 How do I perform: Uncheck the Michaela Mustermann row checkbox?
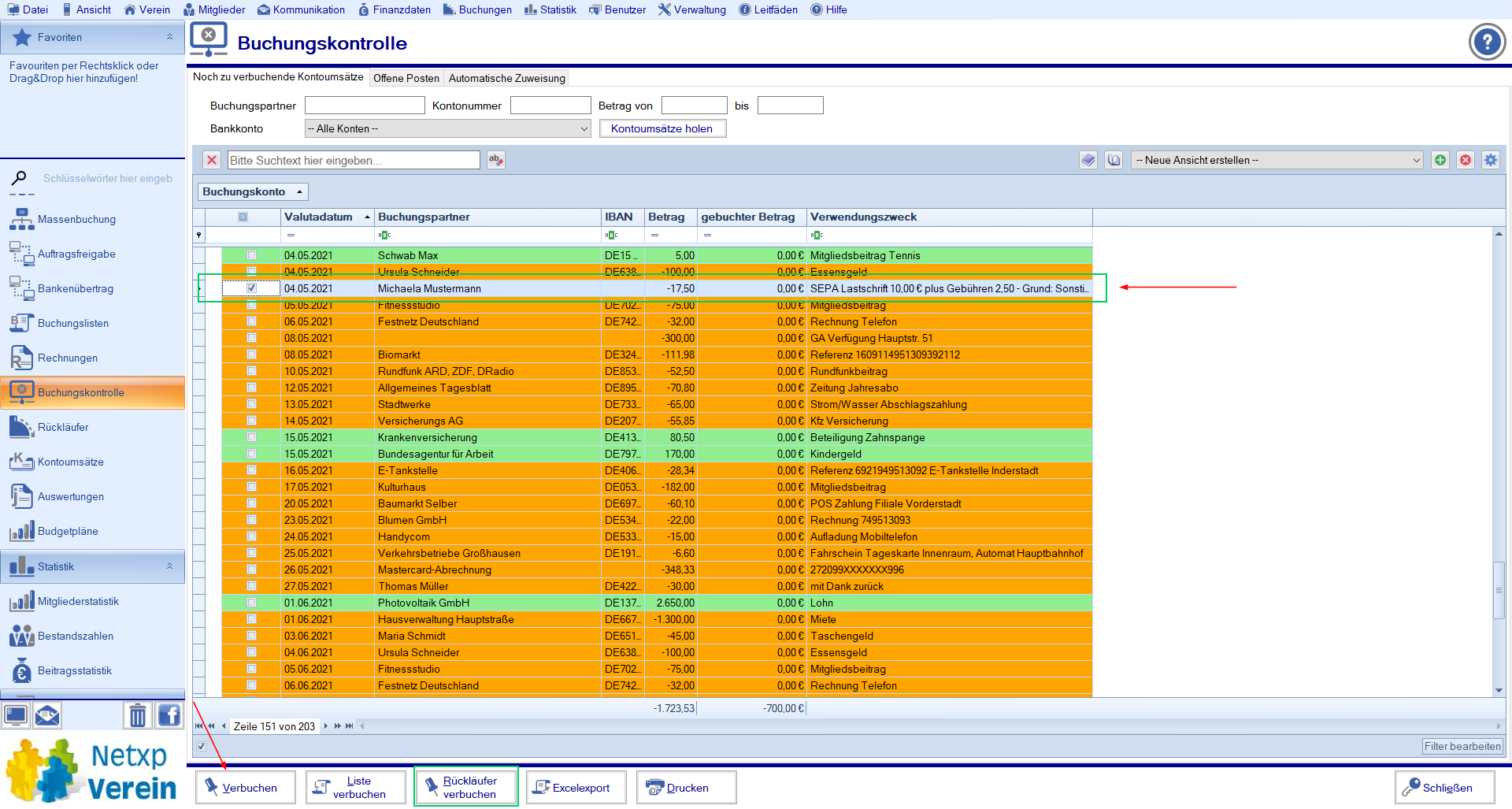tap(252, 288)
